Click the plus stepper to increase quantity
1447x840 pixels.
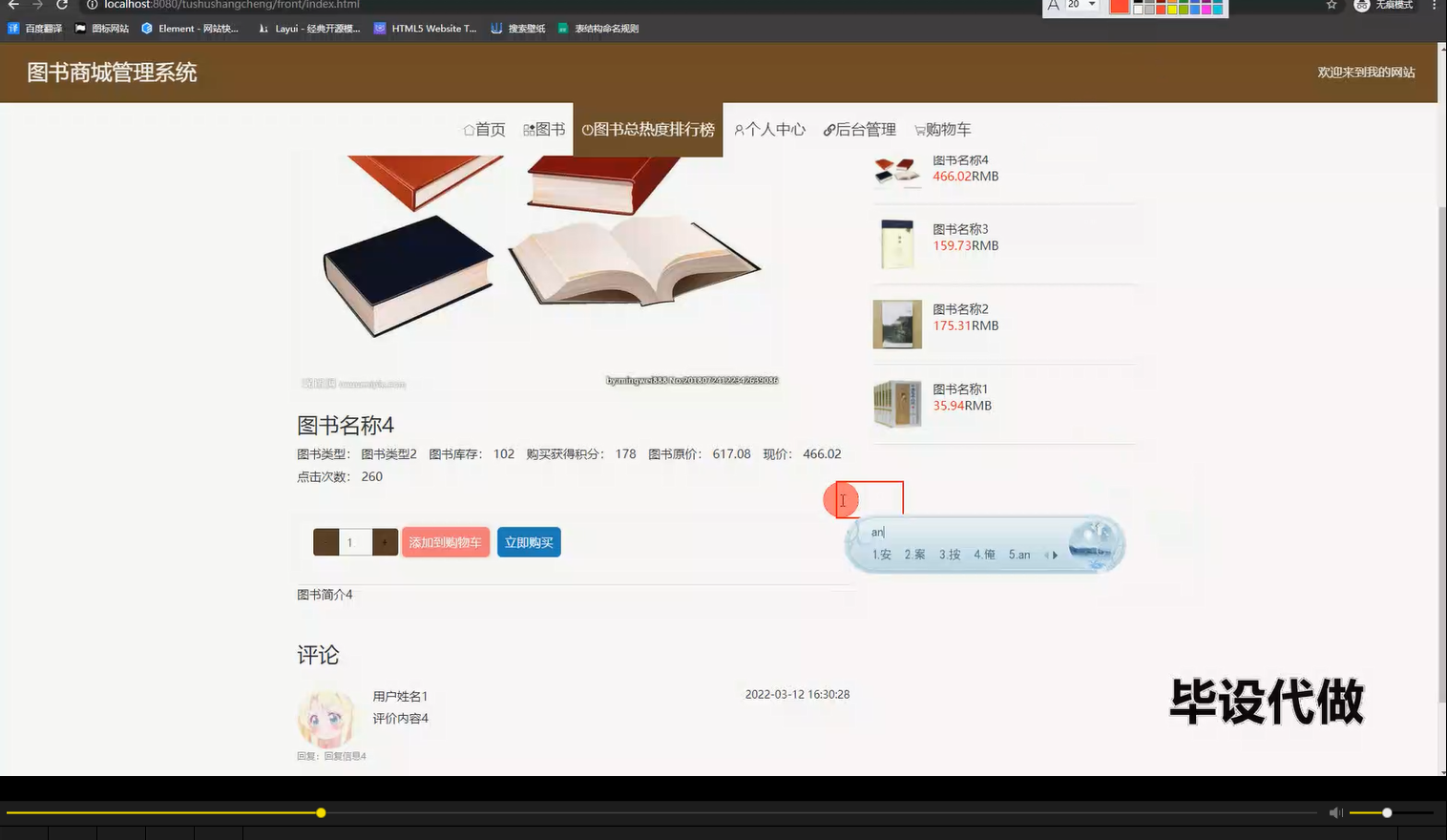coord(385,541)
